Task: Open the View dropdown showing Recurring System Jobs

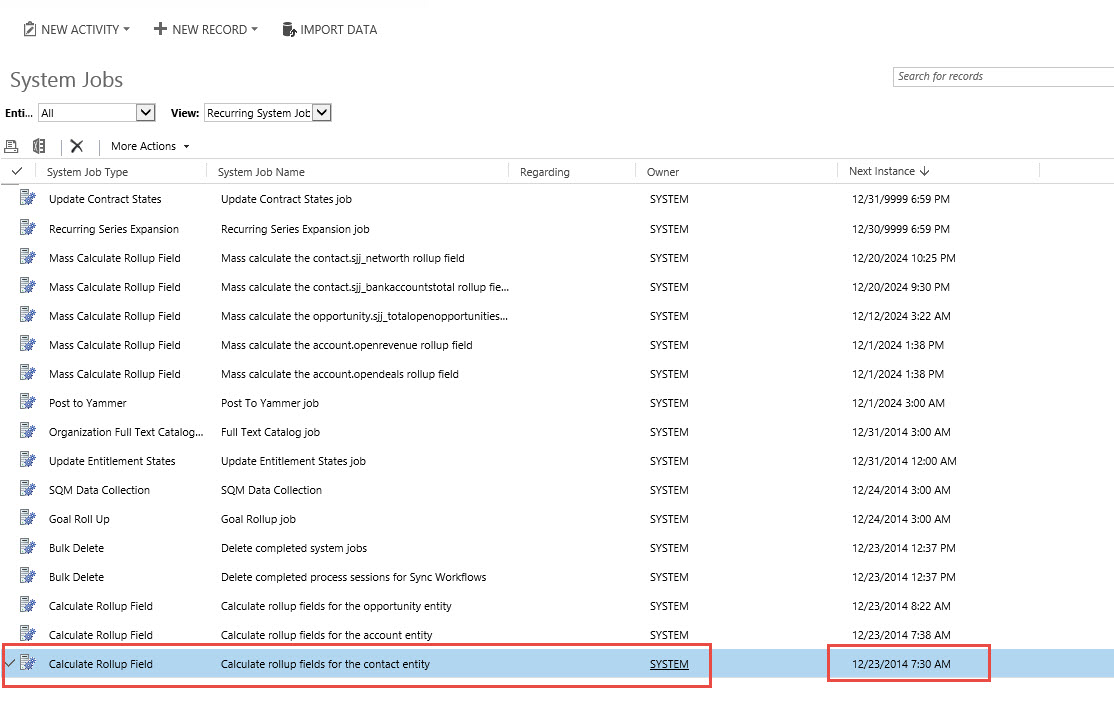Action: pos(267,113)
